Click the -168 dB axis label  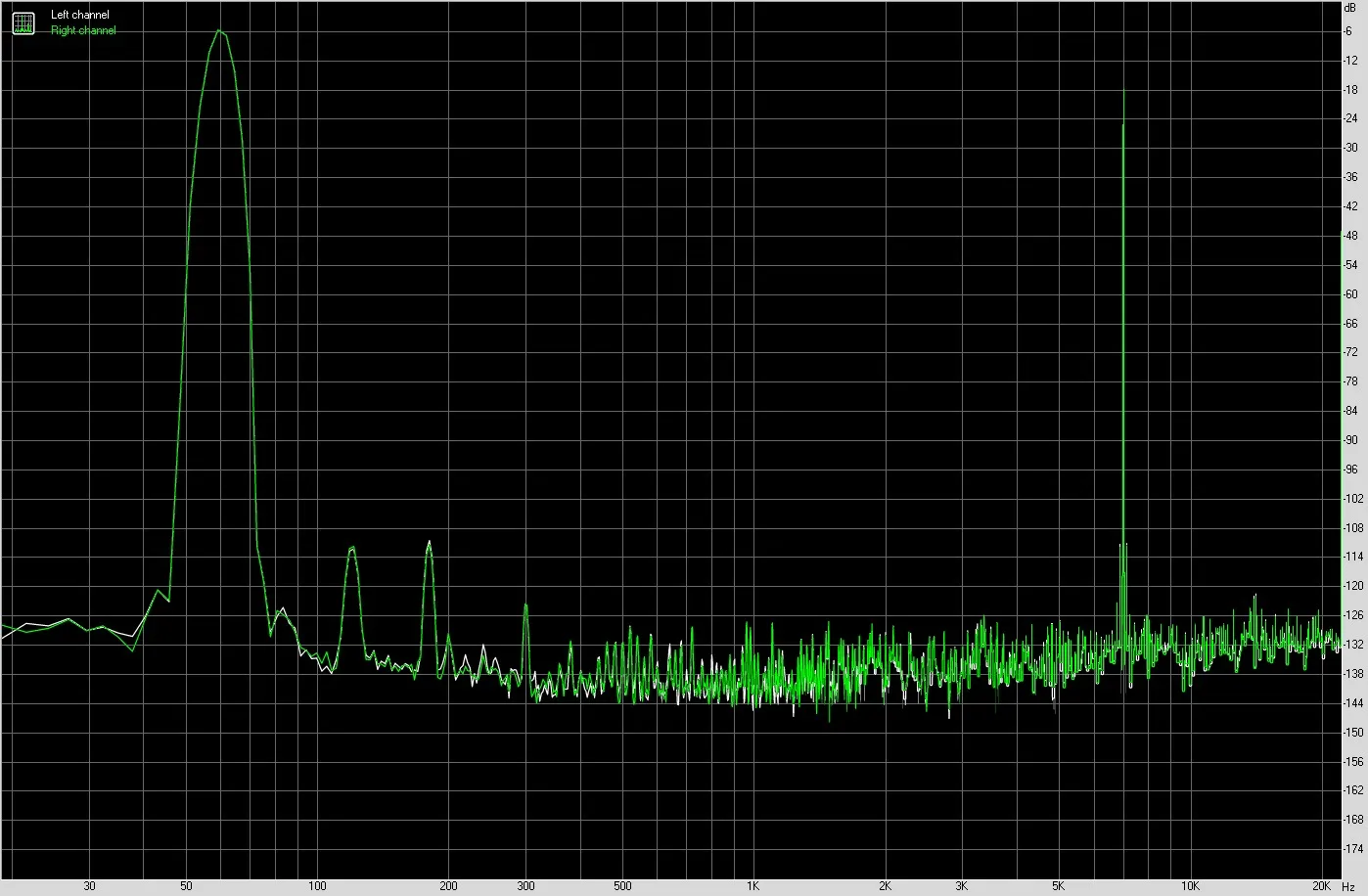click(x=1353, y=821)
